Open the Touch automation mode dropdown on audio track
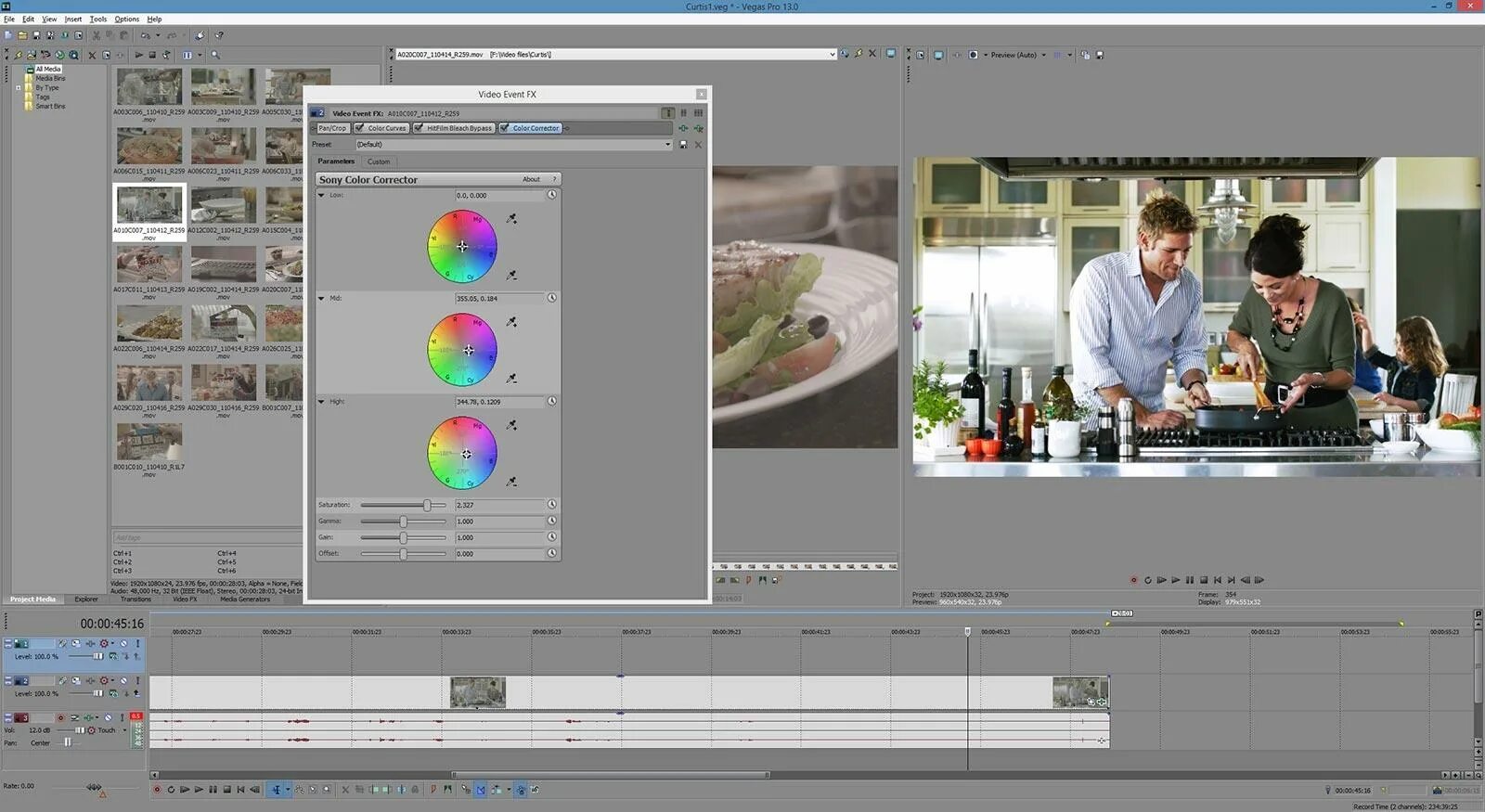The height and width of the screenshot is (812, 1485). (124, 730)
